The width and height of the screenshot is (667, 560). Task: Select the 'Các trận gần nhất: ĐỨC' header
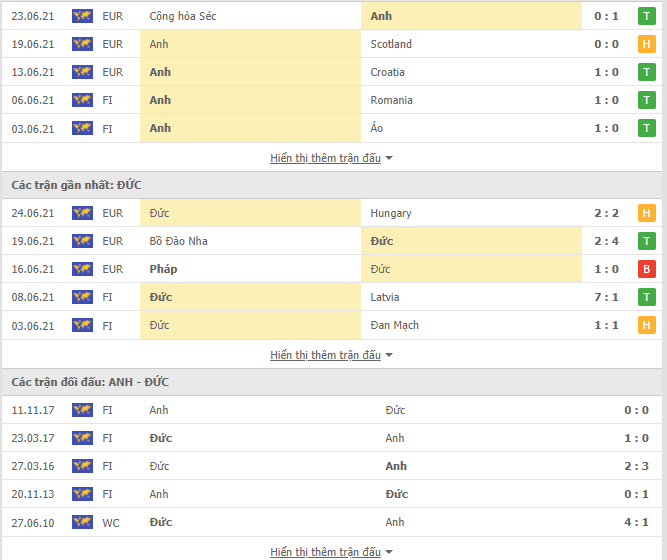(76, 185)
